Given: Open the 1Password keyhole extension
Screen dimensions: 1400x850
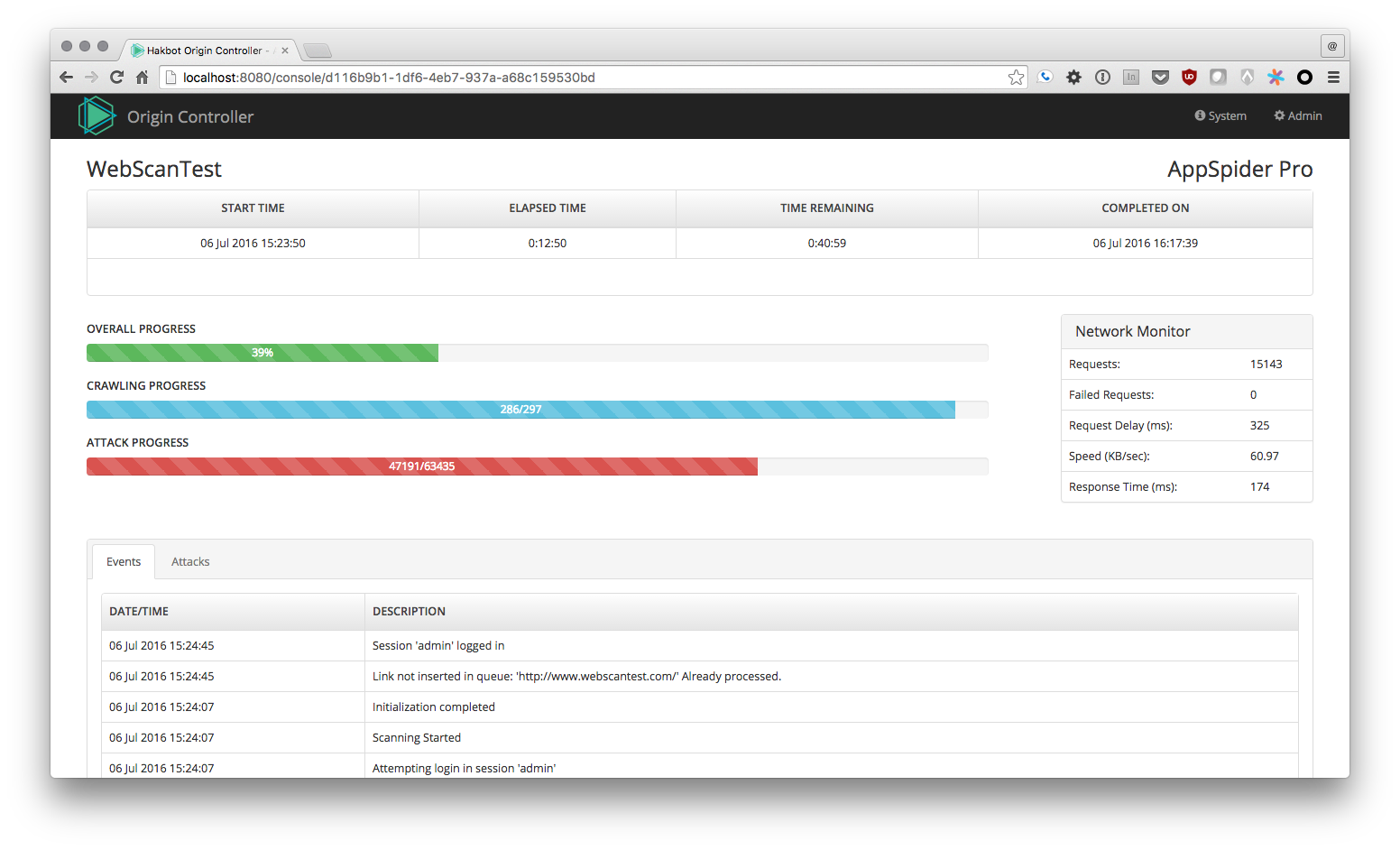Looking at the screenshot, I should pos(1102,78).
